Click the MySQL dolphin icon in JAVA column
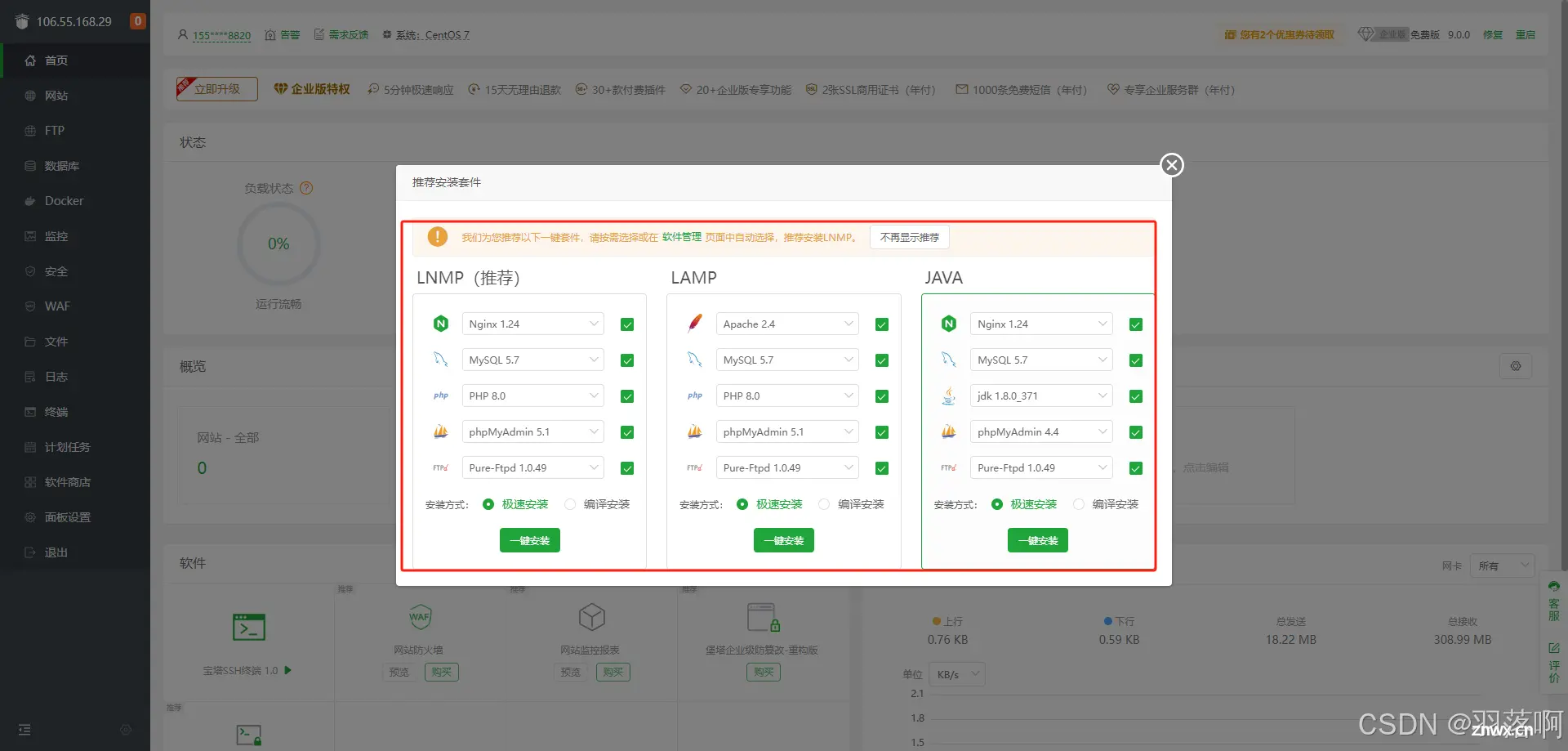Screen dimensions: 1568x751 pyautogui.click(x=949, y=360)
